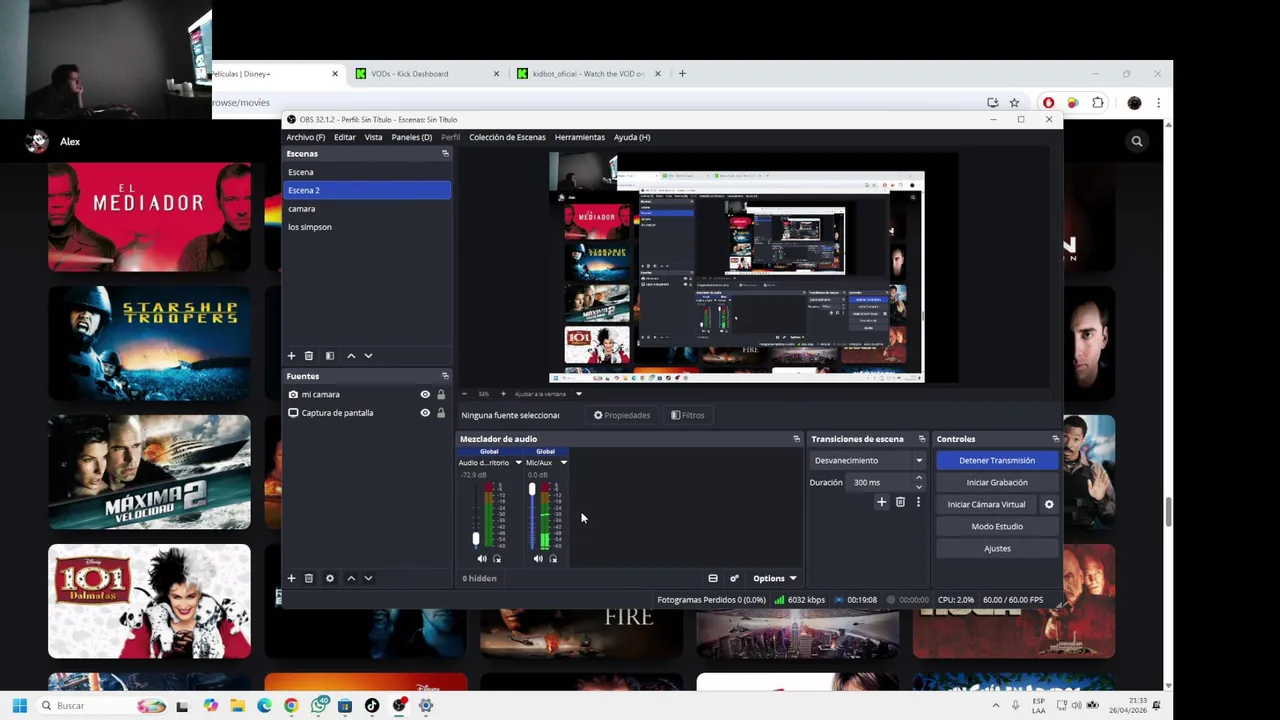Decrease transition duration with down arrow

[x=919, y=487]
